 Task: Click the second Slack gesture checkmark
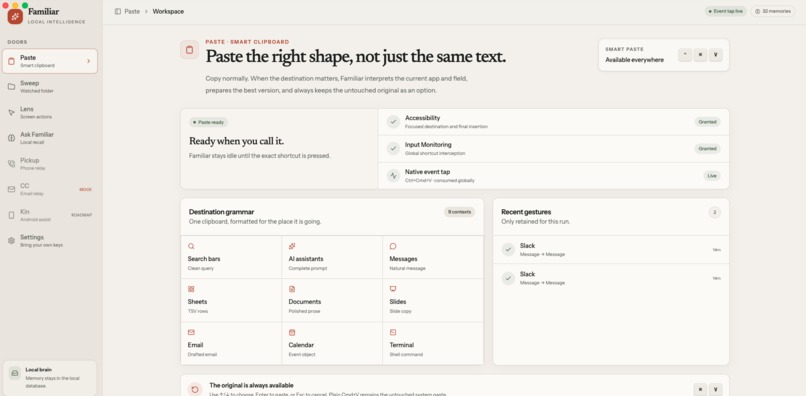[x=508, y=278]
